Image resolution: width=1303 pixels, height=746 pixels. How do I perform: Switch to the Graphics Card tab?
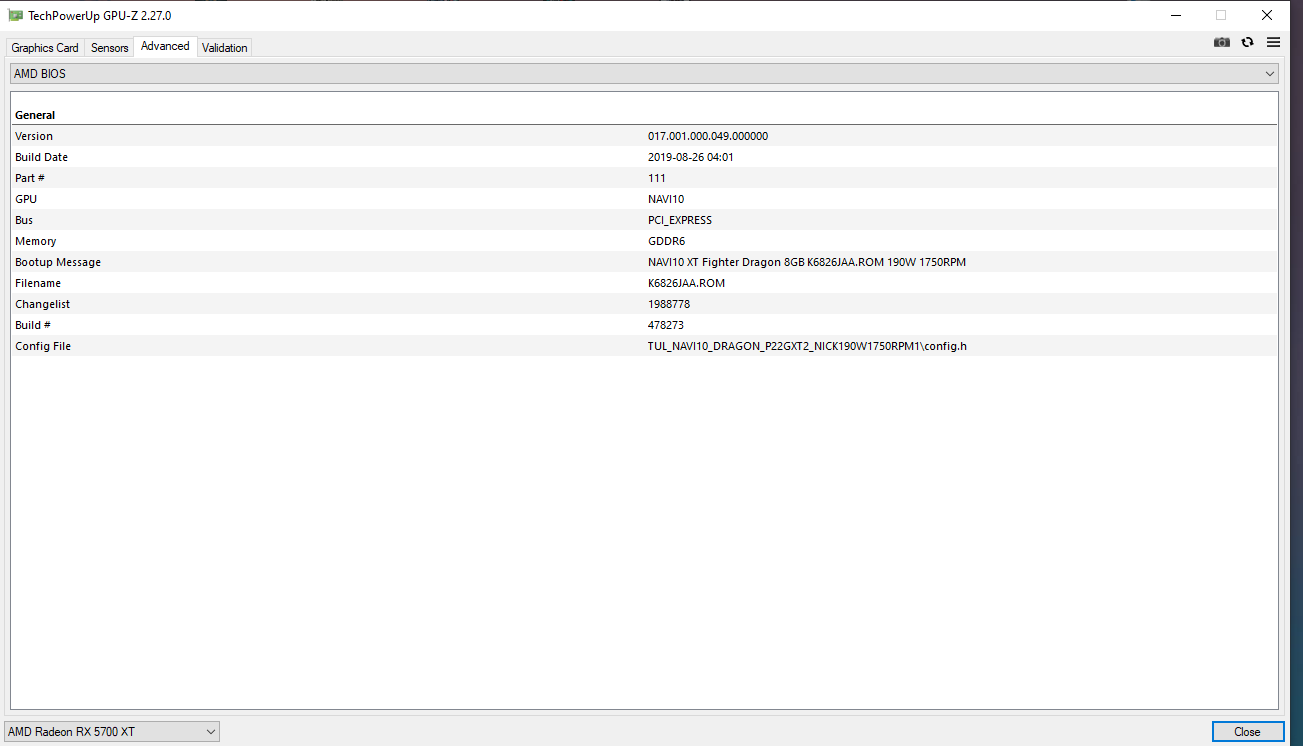[45, 48]
